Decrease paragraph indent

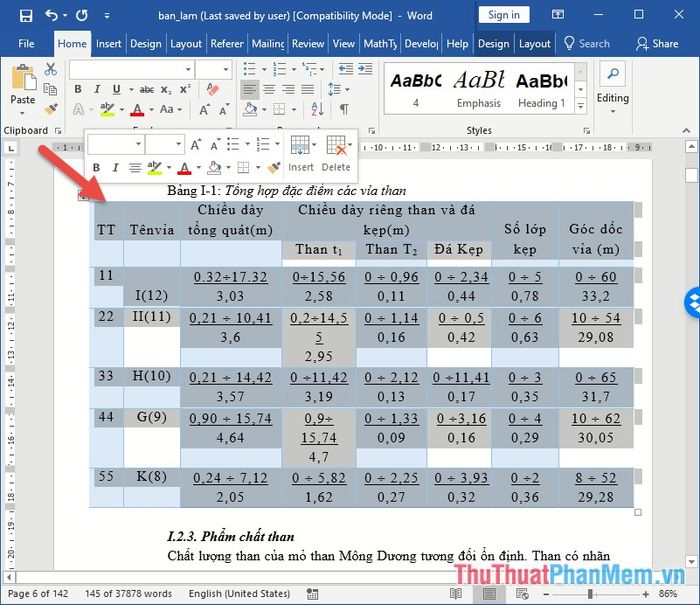pos(346,69)
